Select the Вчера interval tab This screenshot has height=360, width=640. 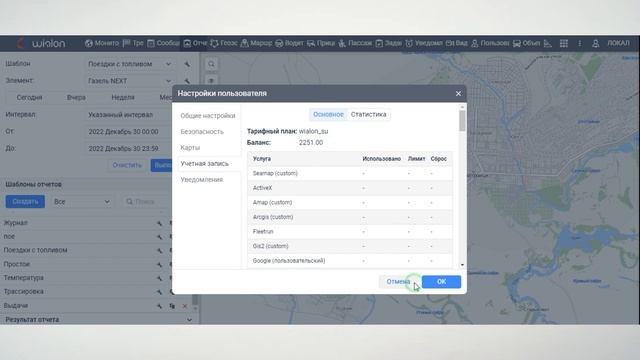click(x=76, y=98)
